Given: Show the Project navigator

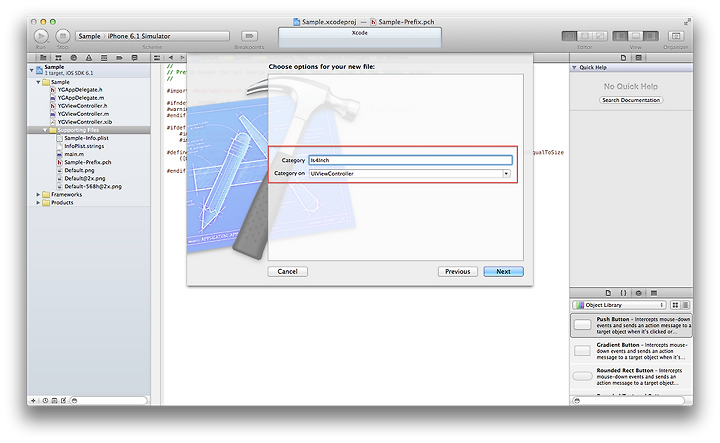Looking at the screenshot, I should (43, 58).
